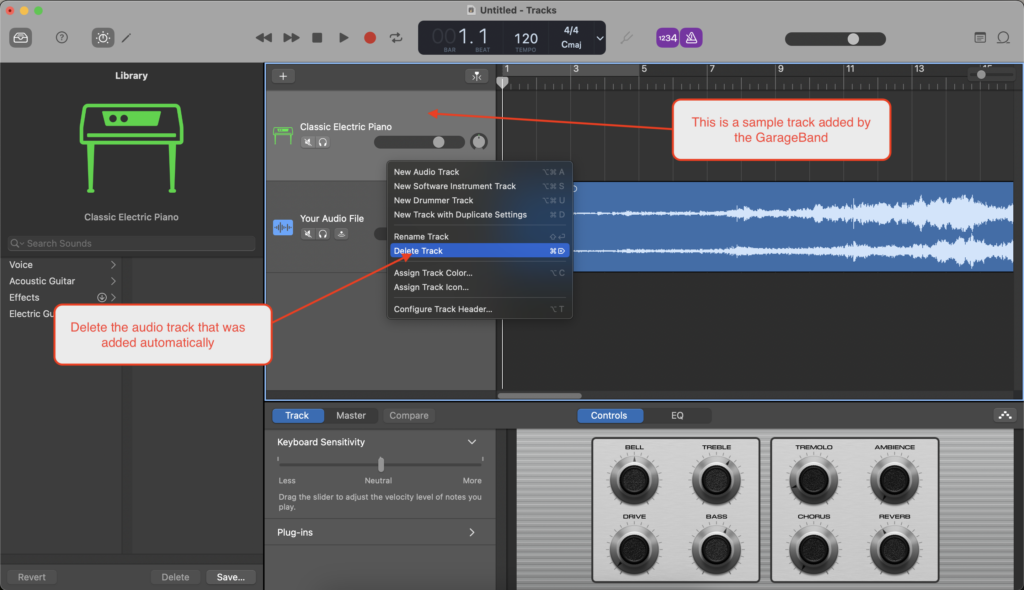This screenshot has width=1024, height=590.
Task: Click the Chorus knob
Action: 813,549
